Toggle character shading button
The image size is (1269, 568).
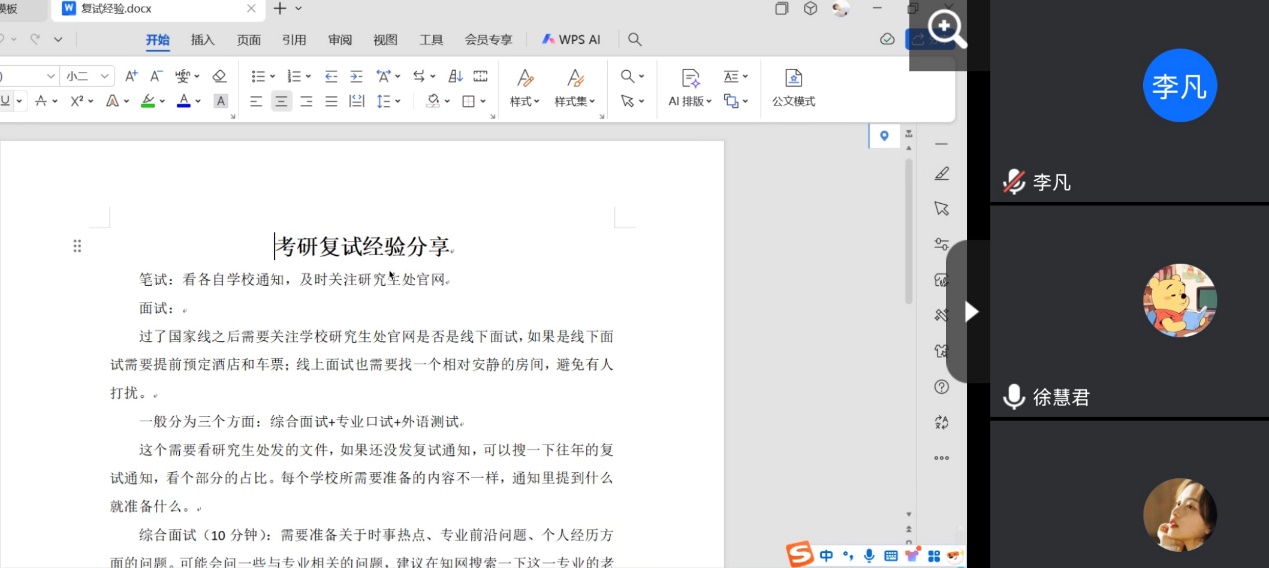coord(221,101)
